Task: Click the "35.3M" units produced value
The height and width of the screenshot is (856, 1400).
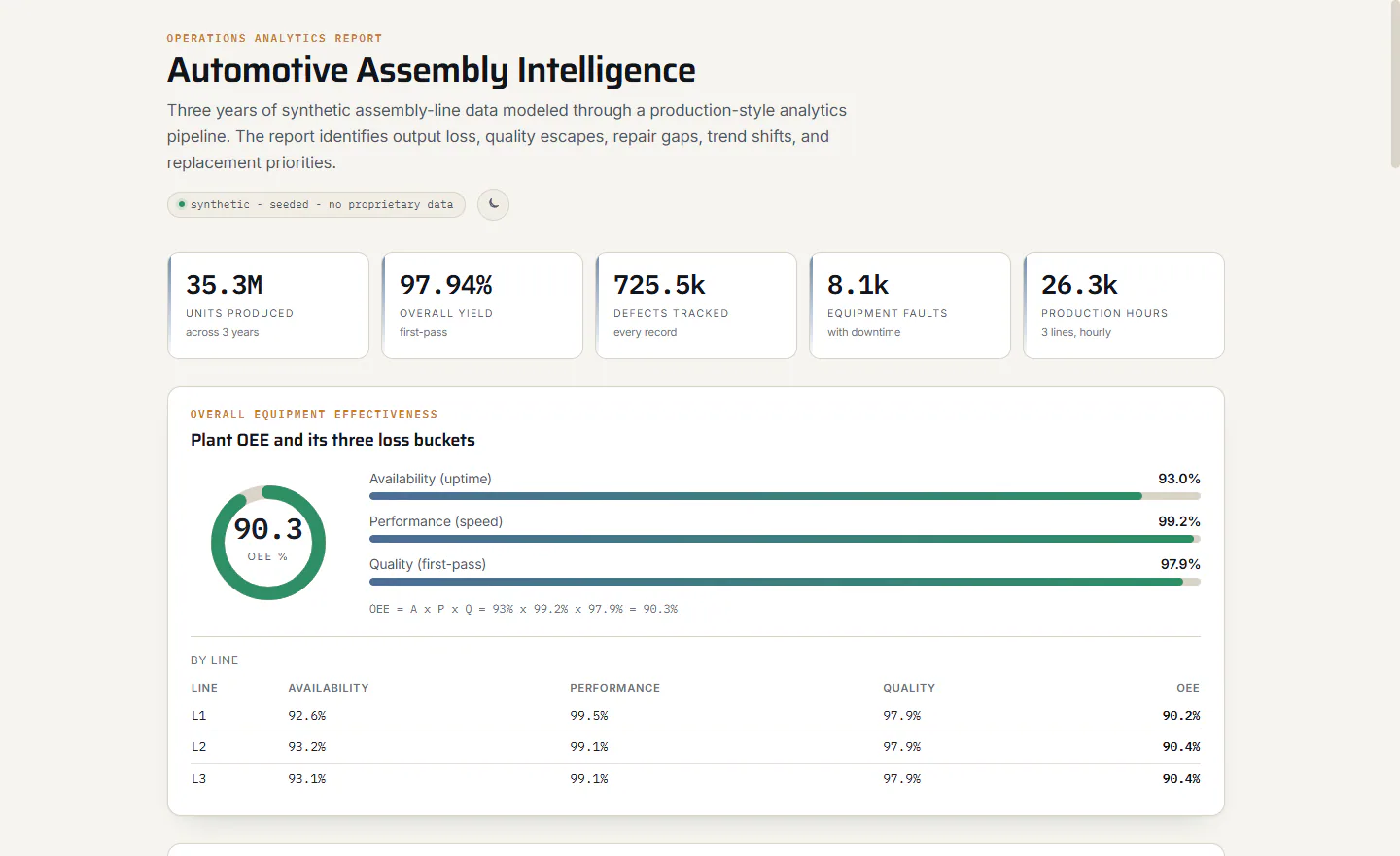Action: click(x=225, y=285)
